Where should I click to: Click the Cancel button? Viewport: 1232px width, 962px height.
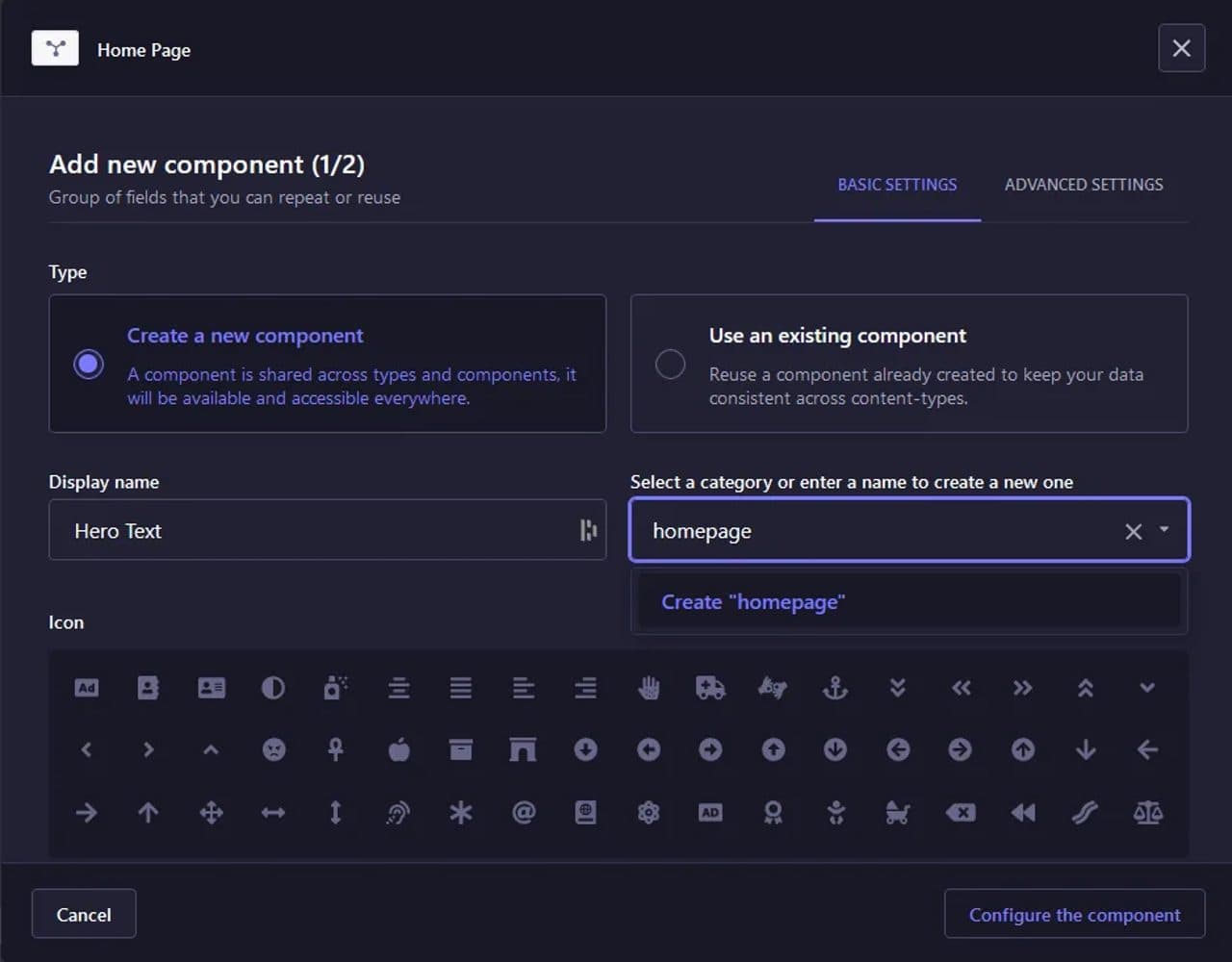pos(84,914)
